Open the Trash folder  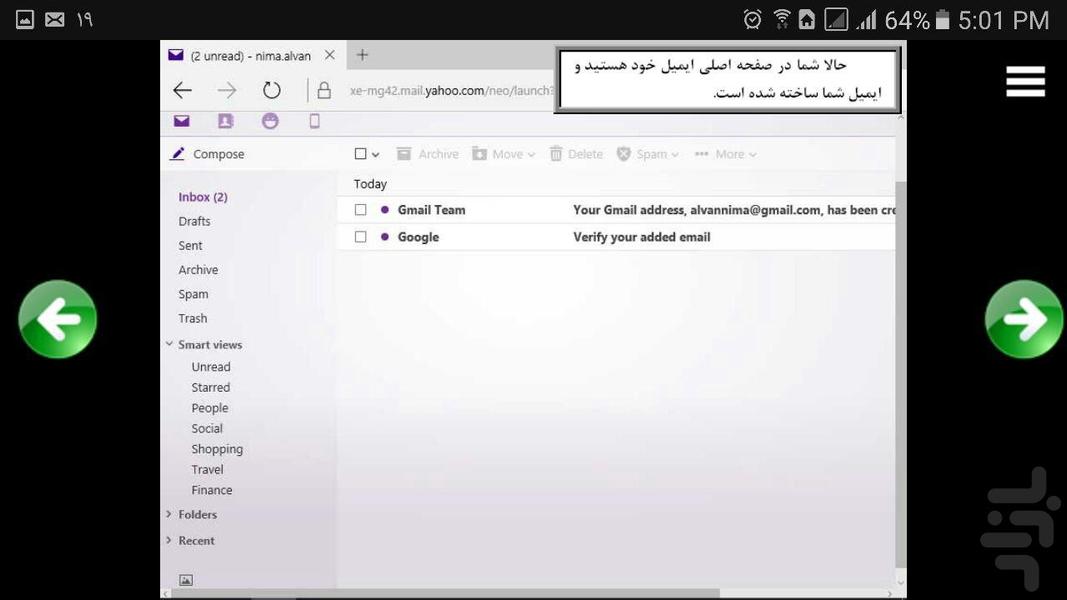pos(193,318)
